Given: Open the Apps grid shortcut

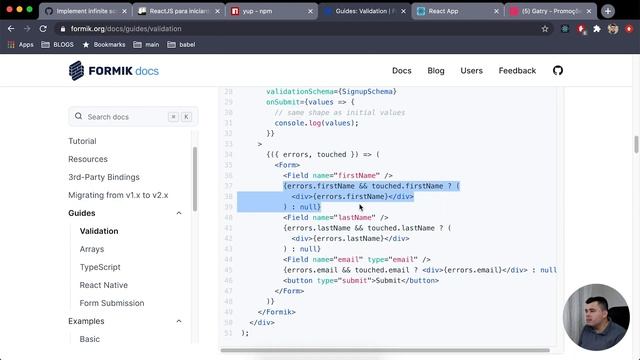Looking at the screenshot, I should point(20,44).
